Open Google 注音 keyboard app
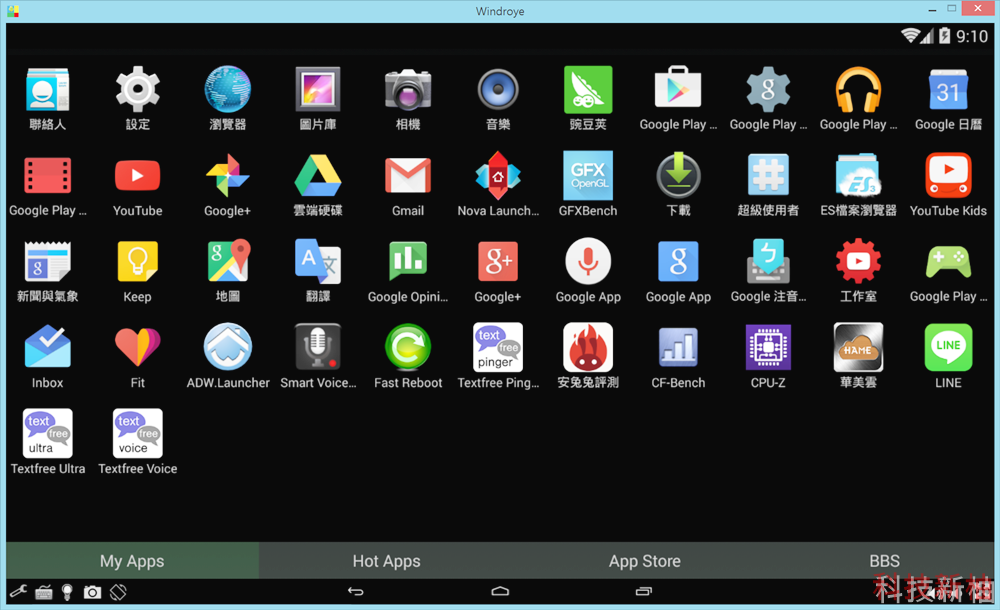Viewport: 1000px width, 610px height. tap(768, 261)
